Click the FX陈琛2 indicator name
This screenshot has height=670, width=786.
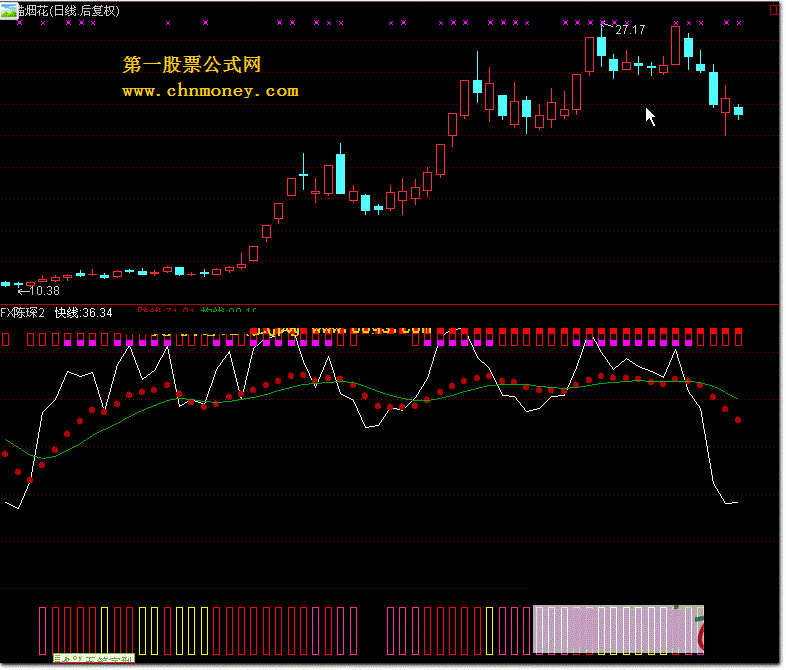[x=23, y=313]
